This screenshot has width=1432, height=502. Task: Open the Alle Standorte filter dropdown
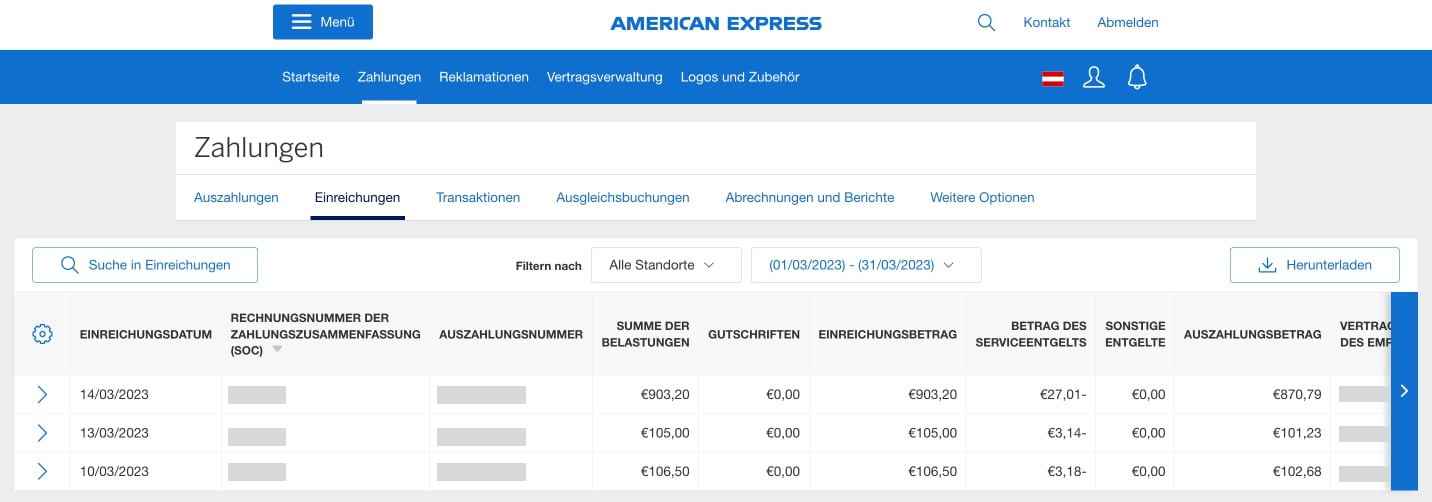click(x=666, y=265)
